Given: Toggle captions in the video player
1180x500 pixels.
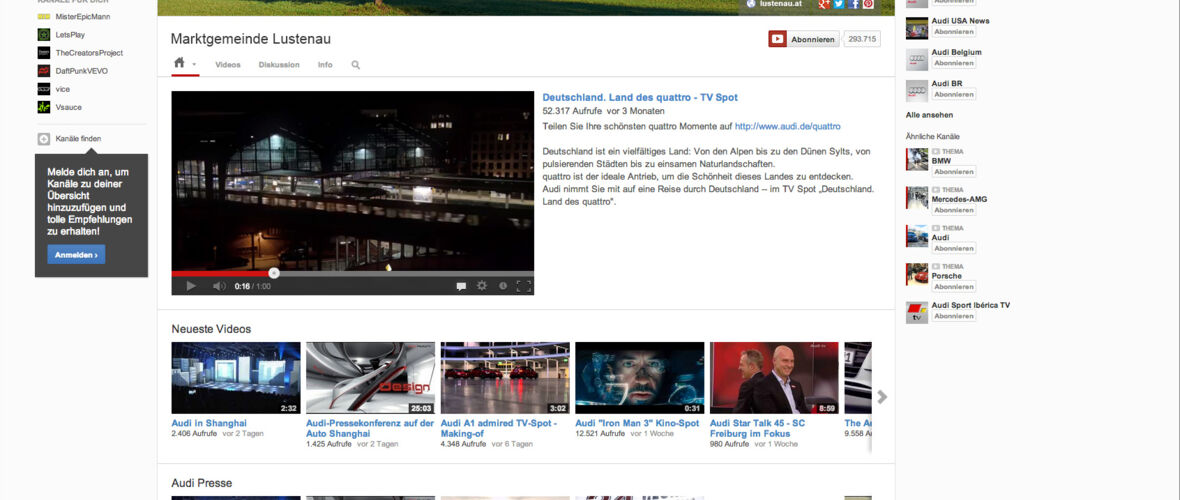Looking at the screenshot, I should (x=461, y=286).
